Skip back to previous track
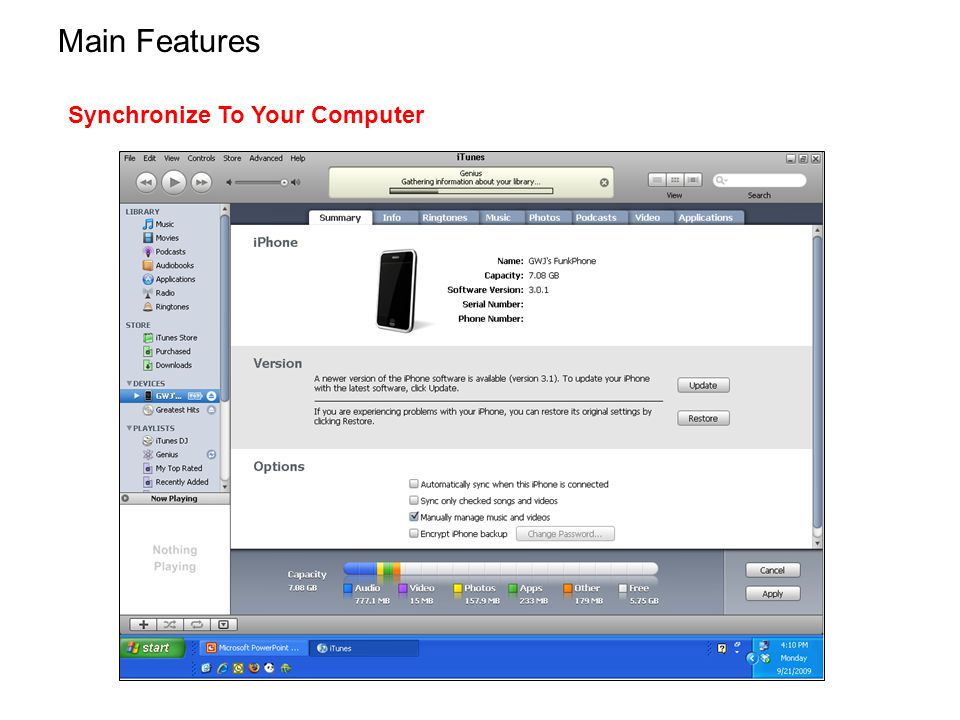The width and height of the screenshot is (960, 720). pyautogui.click(x=146, y=182)
